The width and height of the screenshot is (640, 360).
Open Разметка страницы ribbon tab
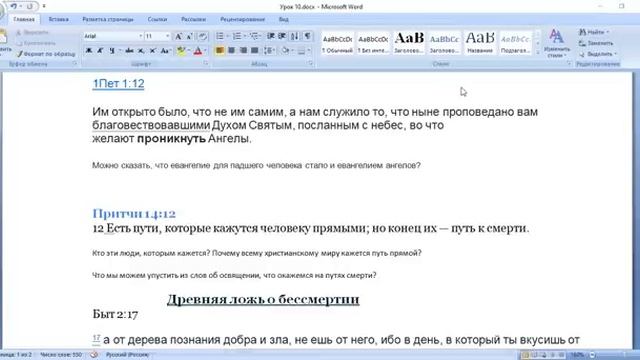pyautogui.click(x=108, y=19)
